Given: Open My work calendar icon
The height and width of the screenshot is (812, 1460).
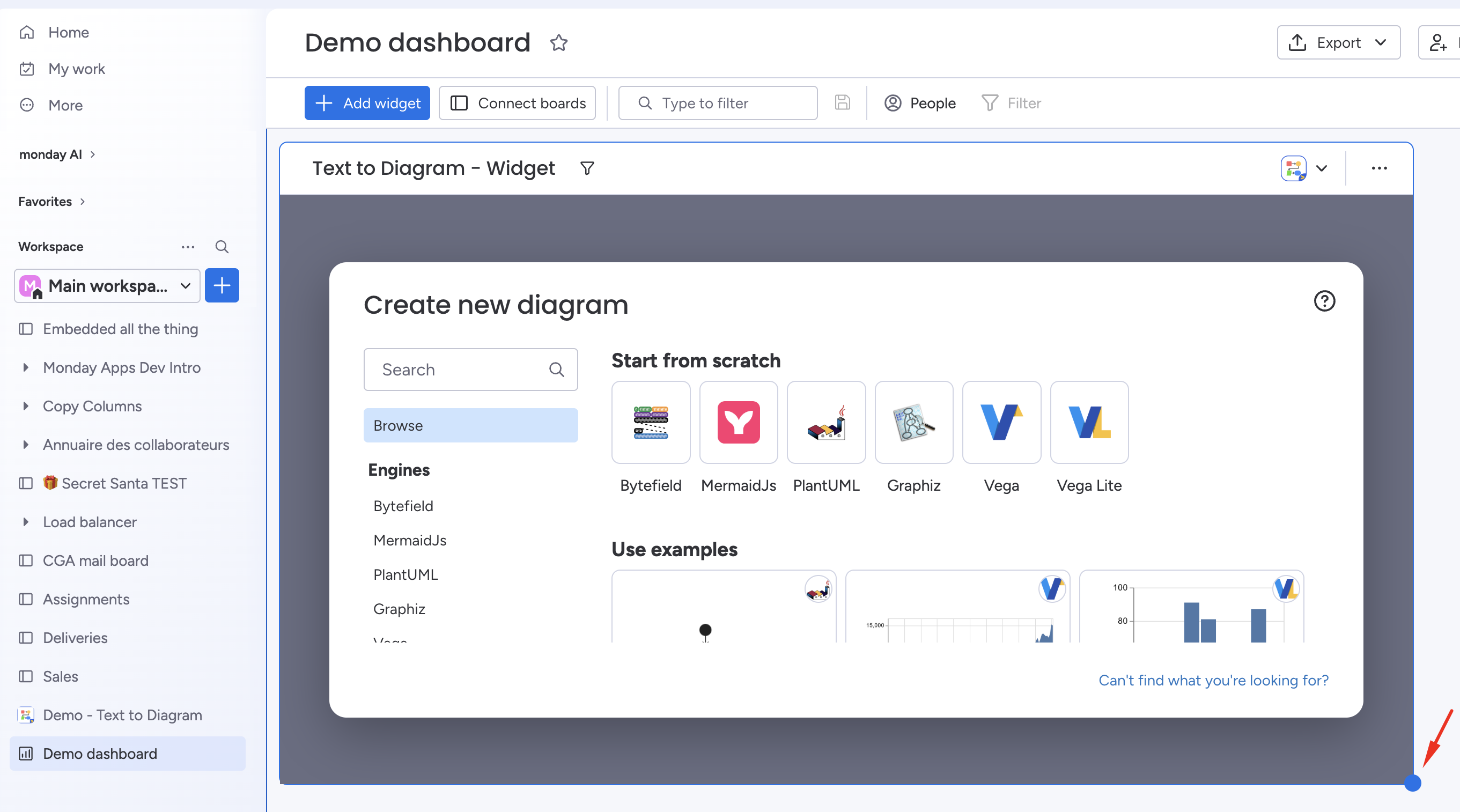Looking at the screenshot, I should pyautogui.click(x=27, y=69).
